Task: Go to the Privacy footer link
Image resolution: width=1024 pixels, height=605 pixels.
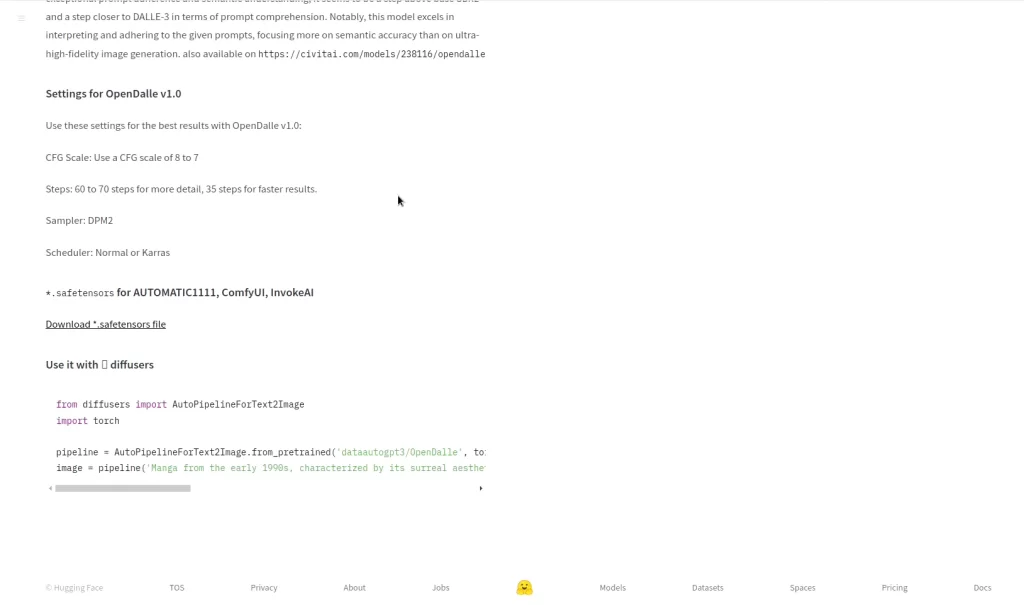Action: point(264,588)
